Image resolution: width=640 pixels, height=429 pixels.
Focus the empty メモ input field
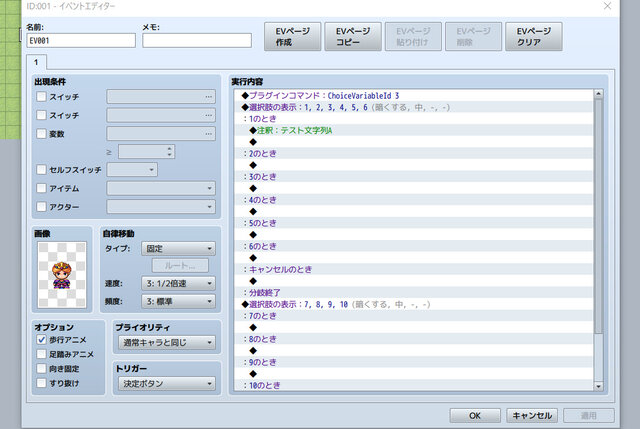click(x=197, y=41)
